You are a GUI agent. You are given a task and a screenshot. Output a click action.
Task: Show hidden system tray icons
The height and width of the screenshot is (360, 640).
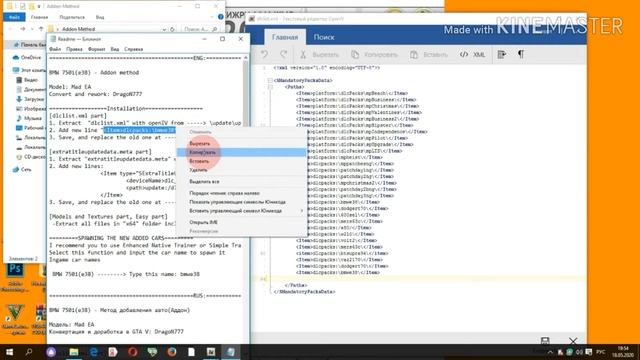550,352
